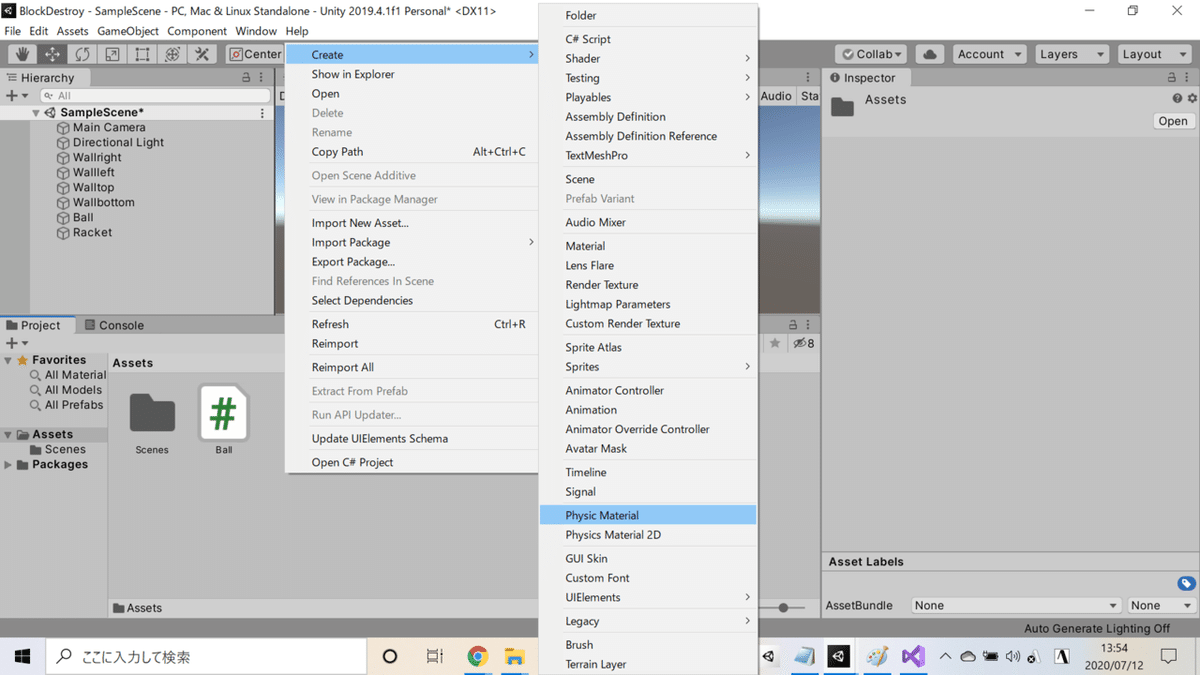
Task: Open the Component menu
Action: point(197,31)
